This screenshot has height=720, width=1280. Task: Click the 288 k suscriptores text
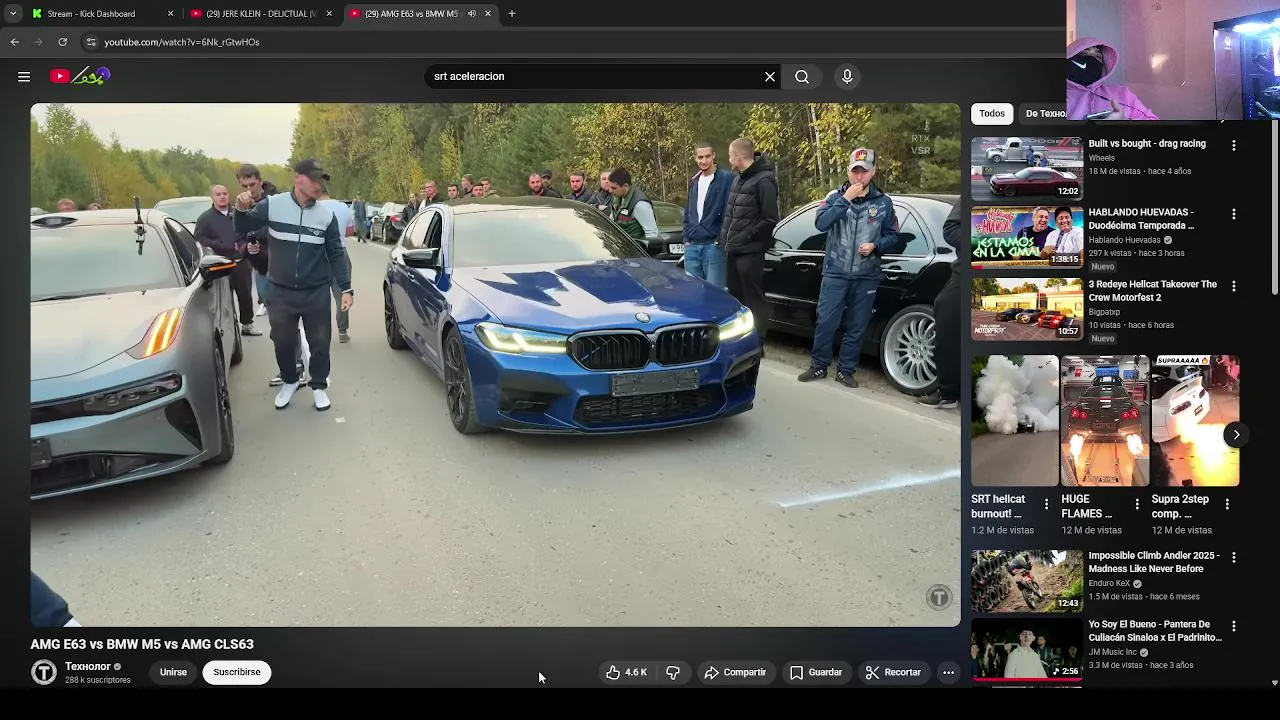click(98, 681)
